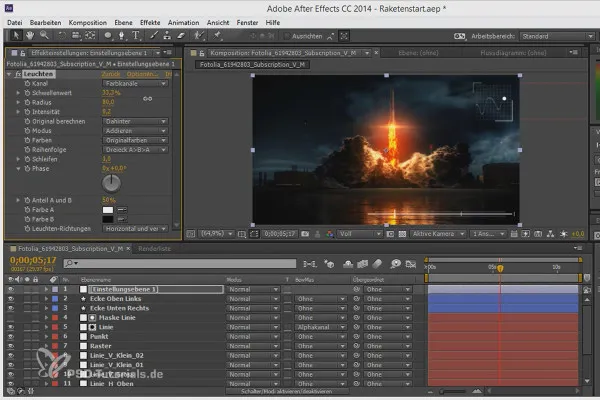The height and width of the screenshot is (400, 600).
Task: Click the white Farbe A color swatch
Action: coord(108,212)
